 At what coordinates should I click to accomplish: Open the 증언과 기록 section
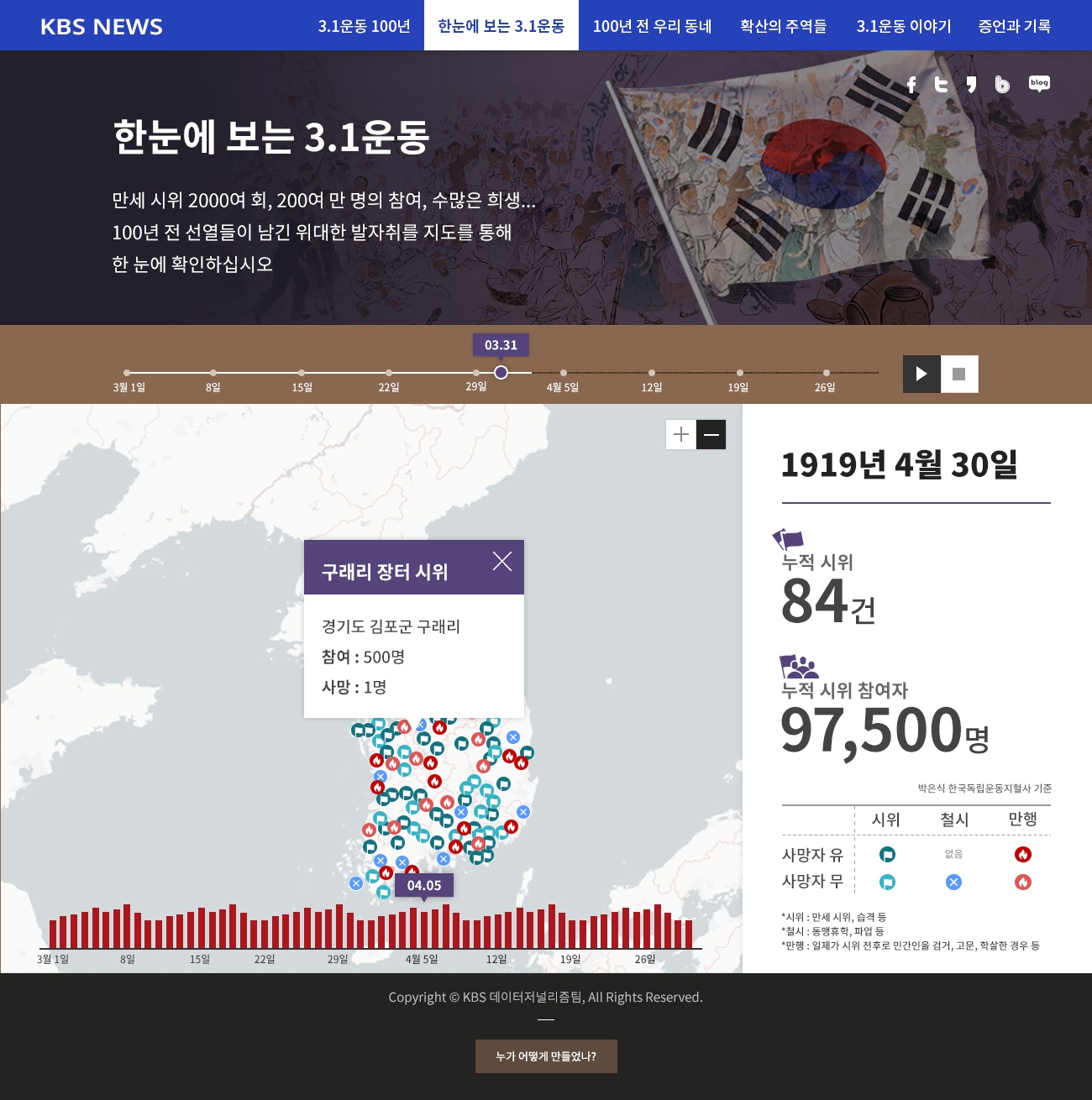1014,26
